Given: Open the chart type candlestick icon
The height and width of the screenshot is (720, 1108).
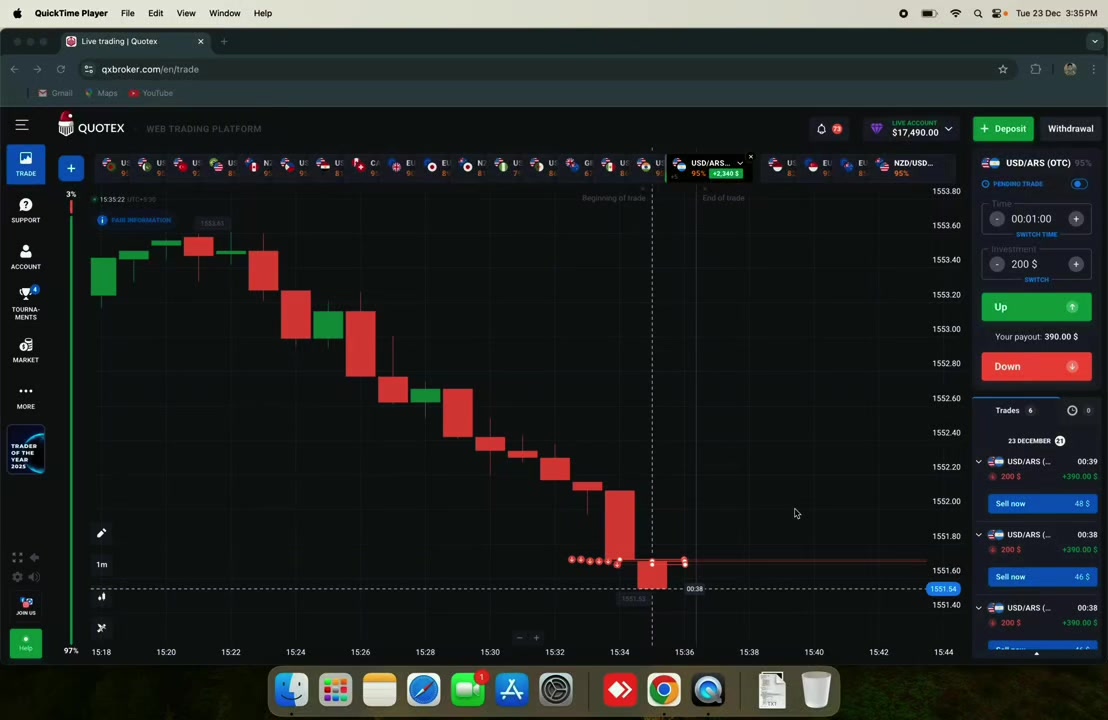Looking at the screenshot, I should (102, 596).
